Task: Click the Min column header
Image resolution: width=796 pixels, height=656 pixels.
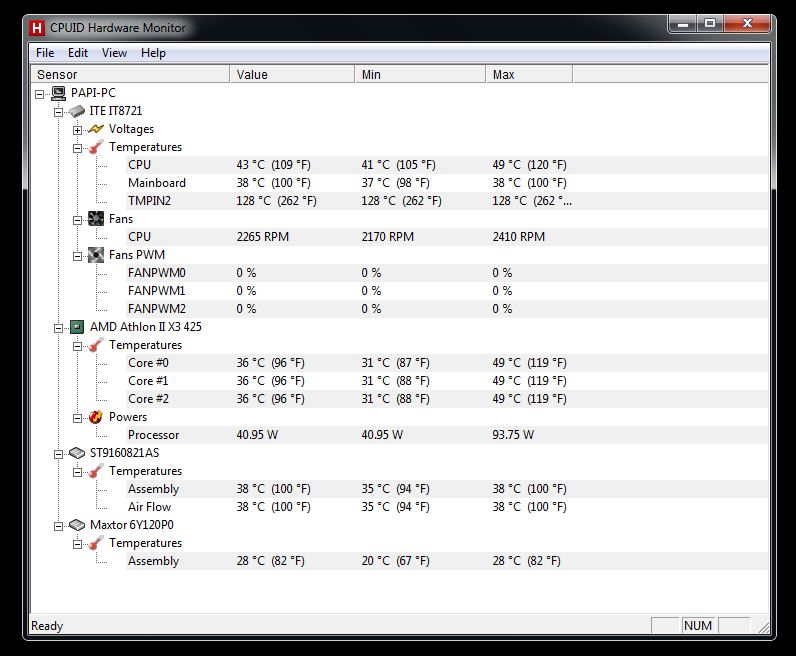Action: coord(420,74)
